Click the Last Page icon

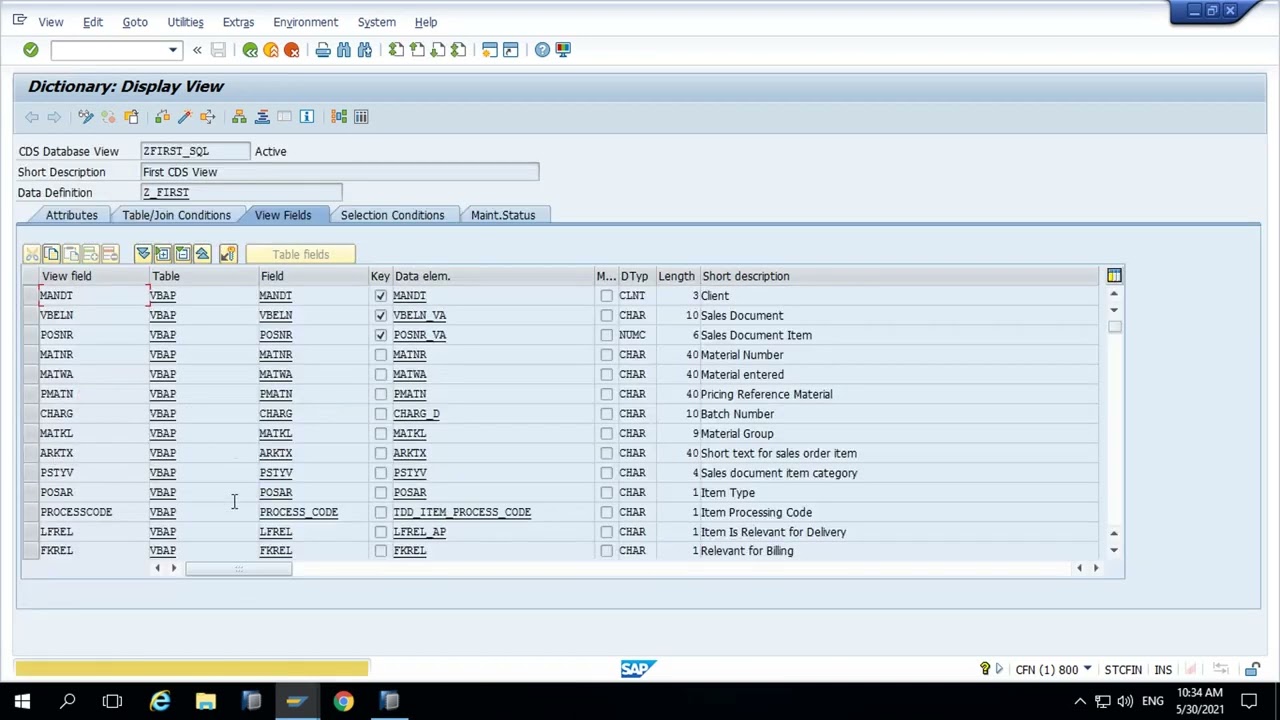pos(458,50)
